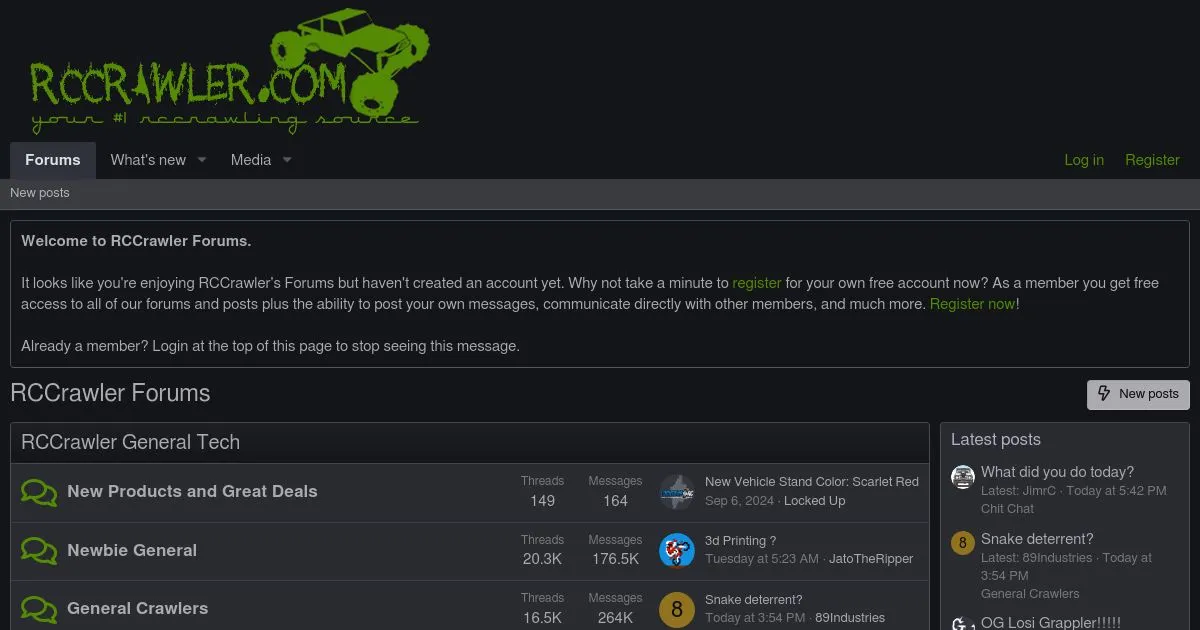Click the Newbie General forum chat icon
Image resolution: width=1200 pixels, height=630 pixels.
click(x=39, y=551)
